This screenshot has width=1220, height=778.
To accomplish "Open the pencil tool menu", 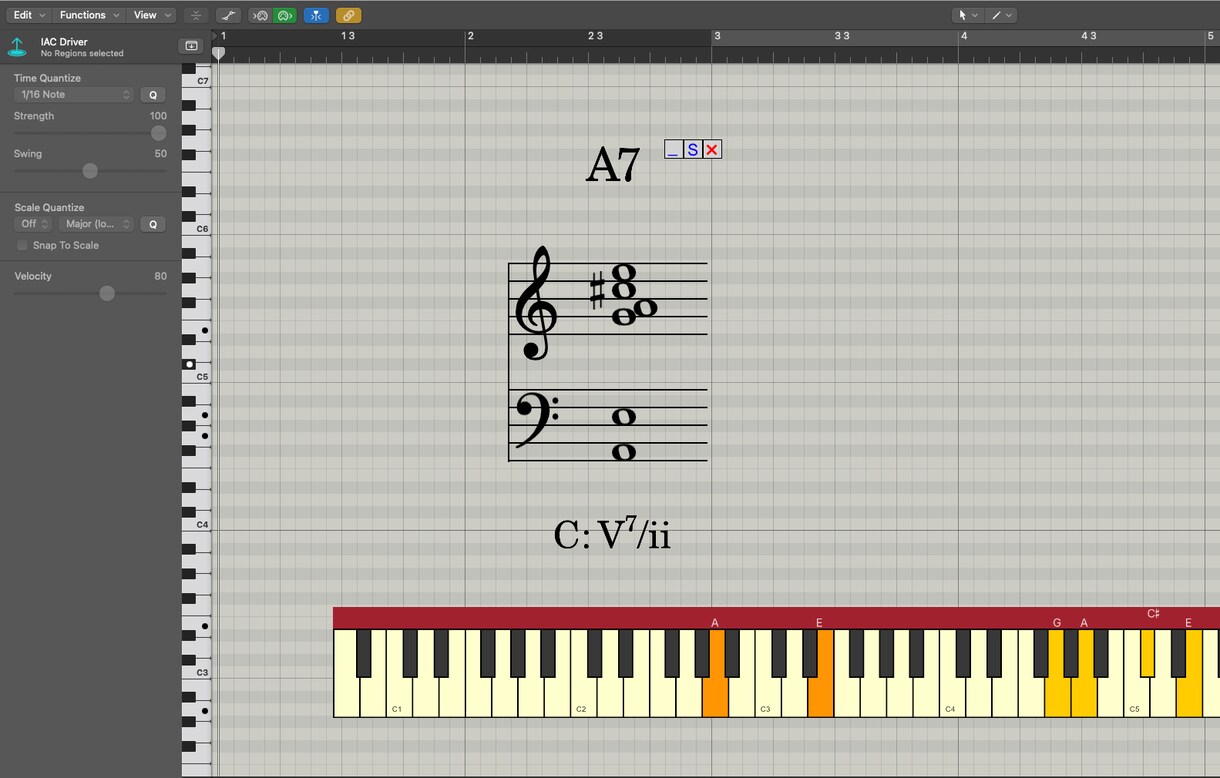I will coord(1001,15).
